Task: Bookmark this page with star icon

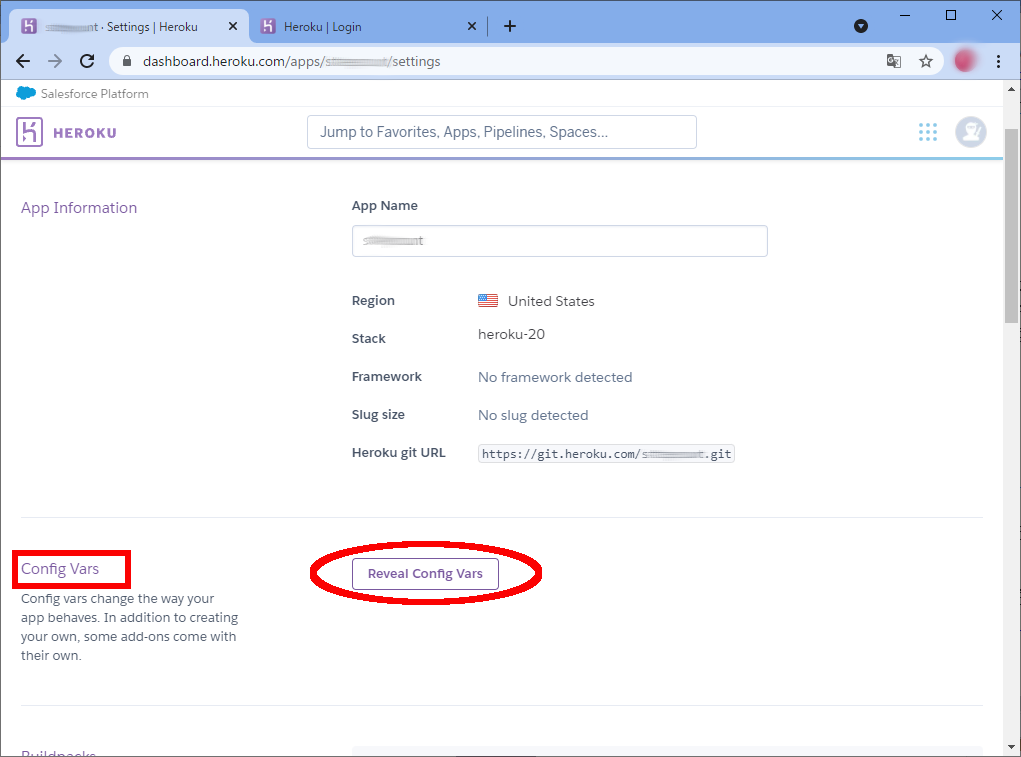Action: click(926, 61)
